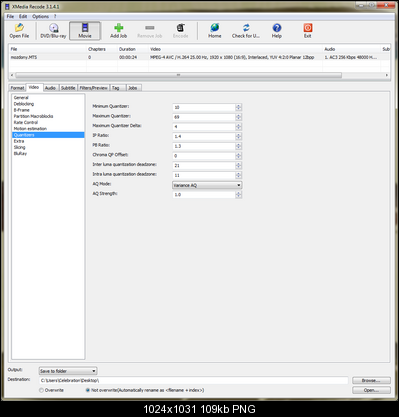Click the IP Ratio spinner arrows
399x417 pixels.
238,136
